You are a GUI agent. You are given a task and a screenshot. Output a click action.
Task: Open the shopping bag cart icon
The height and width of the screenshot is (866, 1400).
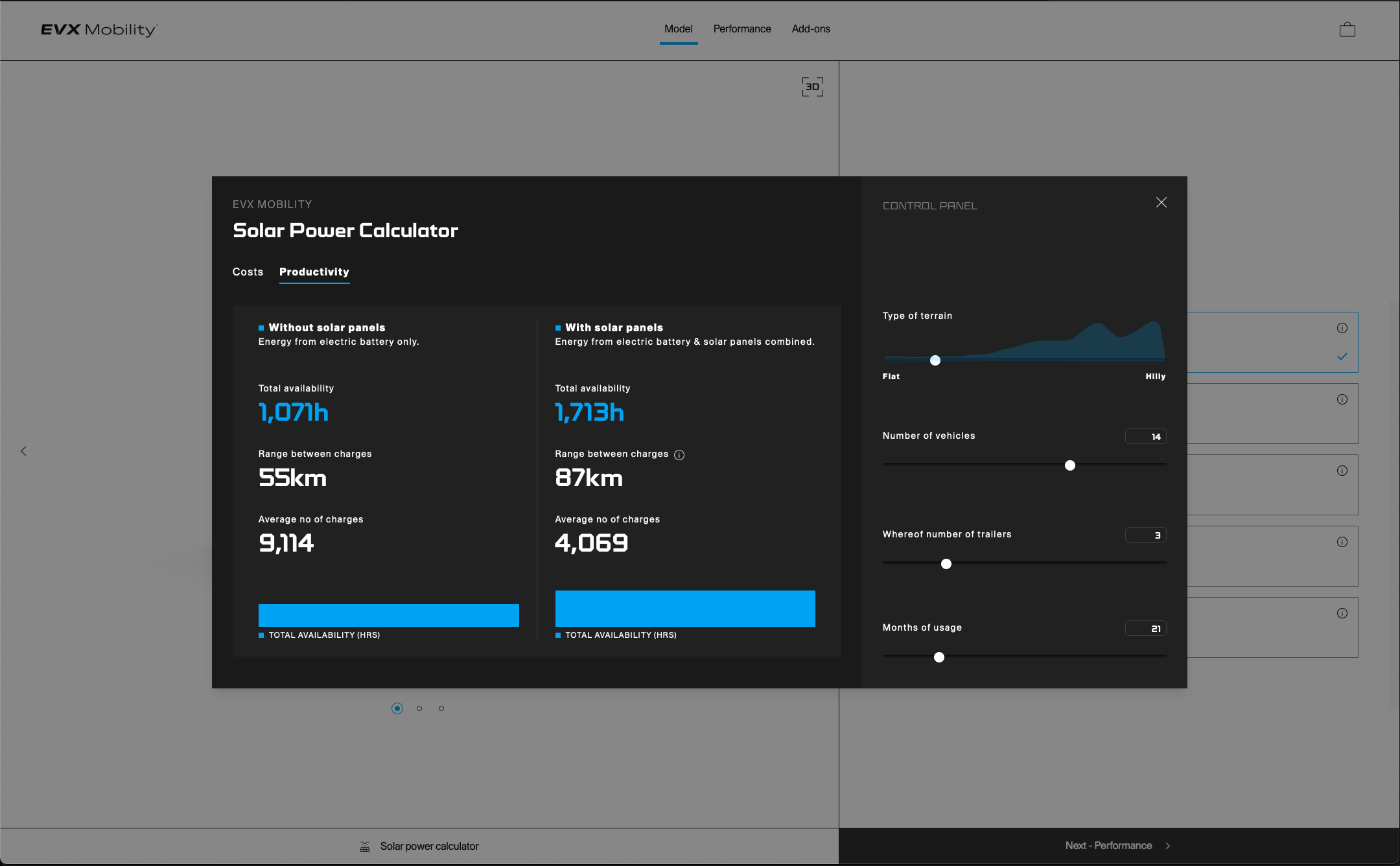coord(1347,30)
